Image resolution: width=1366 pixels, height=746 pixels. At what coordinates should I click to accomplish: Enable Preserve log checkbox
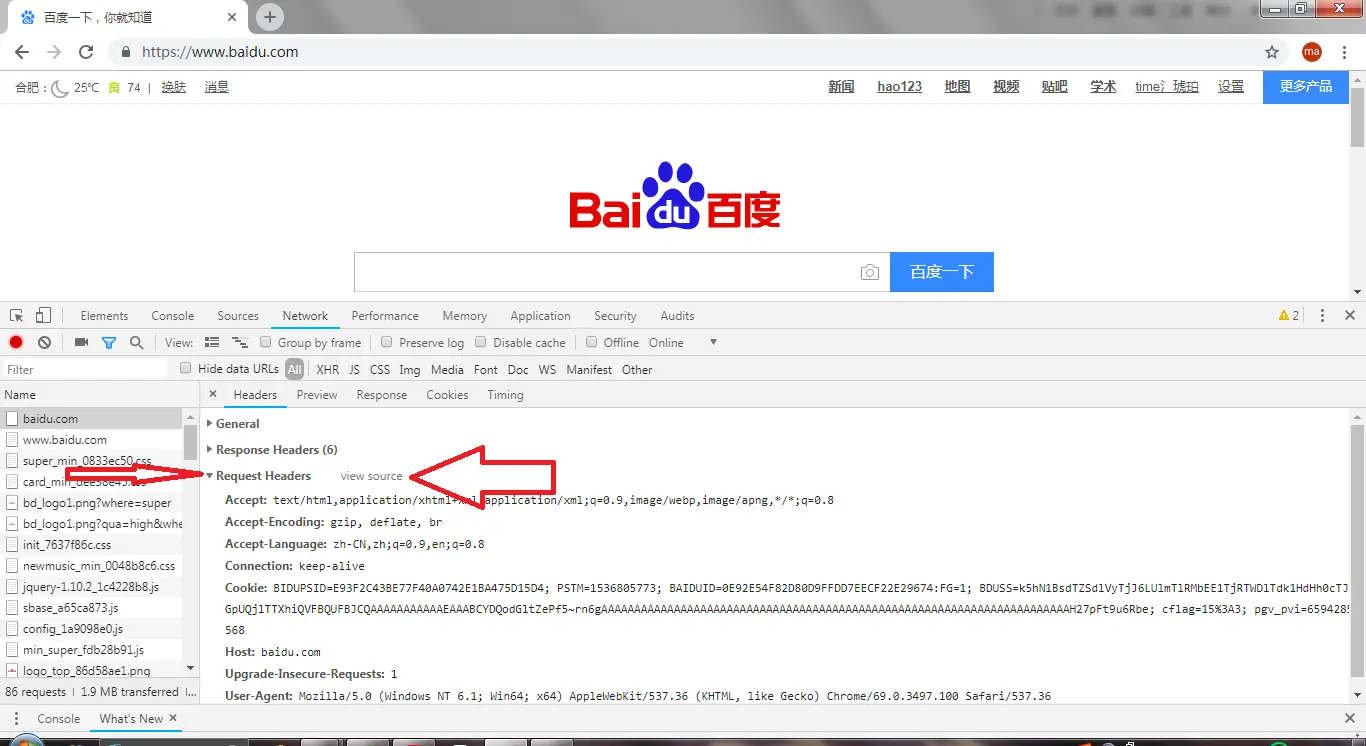pyautogui.click(x=387, y=342)
